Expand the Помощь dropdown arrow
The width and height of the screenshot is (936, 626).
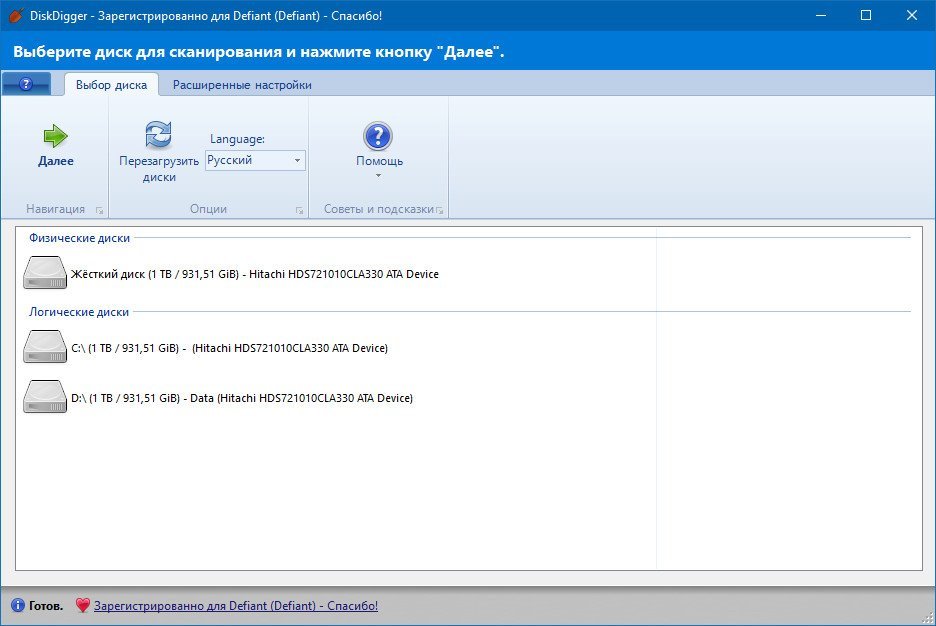click(x=378, y=175)
